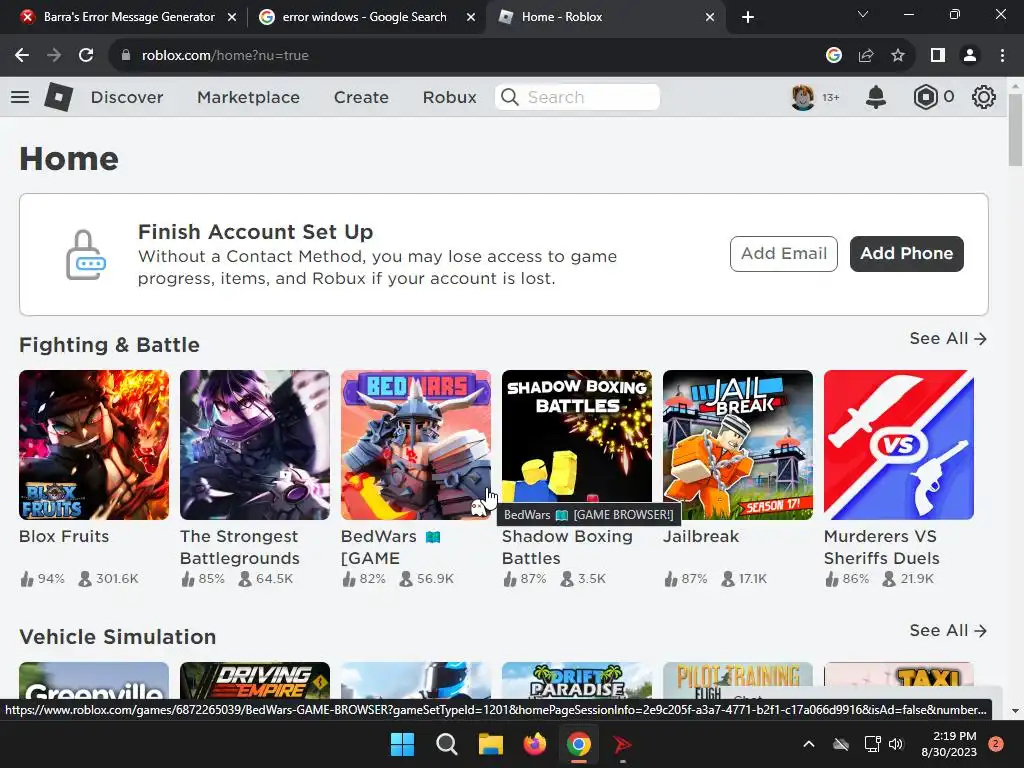The height and width of the screenshot is (768, 1024).
Task: Open the volume tray icon
Action: point(896,744)
